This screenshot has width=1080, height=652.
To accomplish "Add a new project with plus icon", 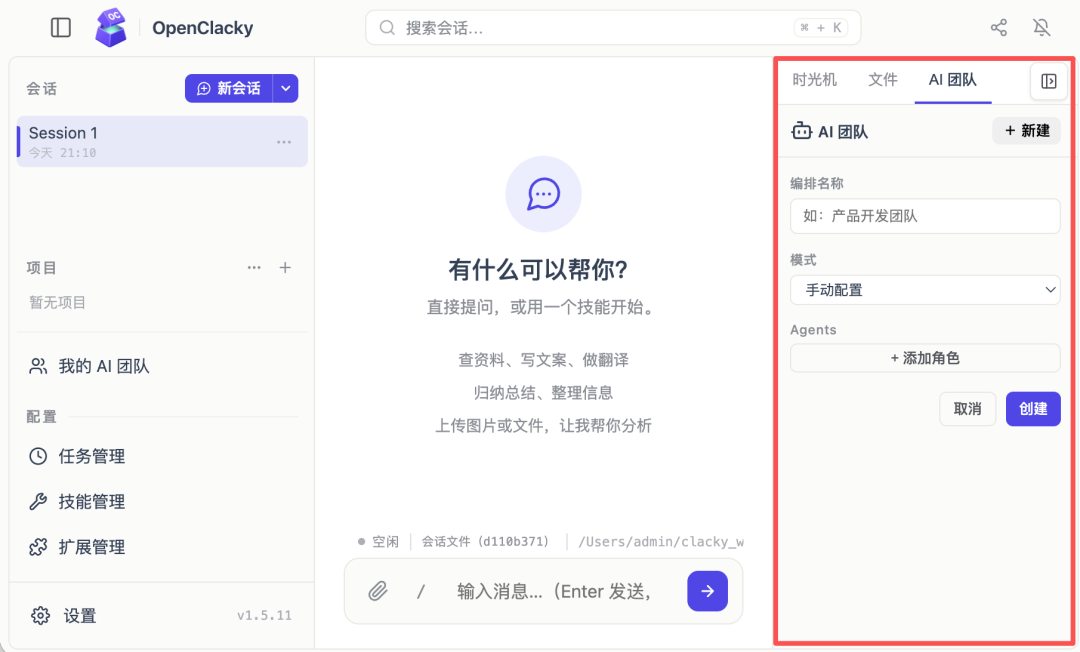I will (285, 268).
